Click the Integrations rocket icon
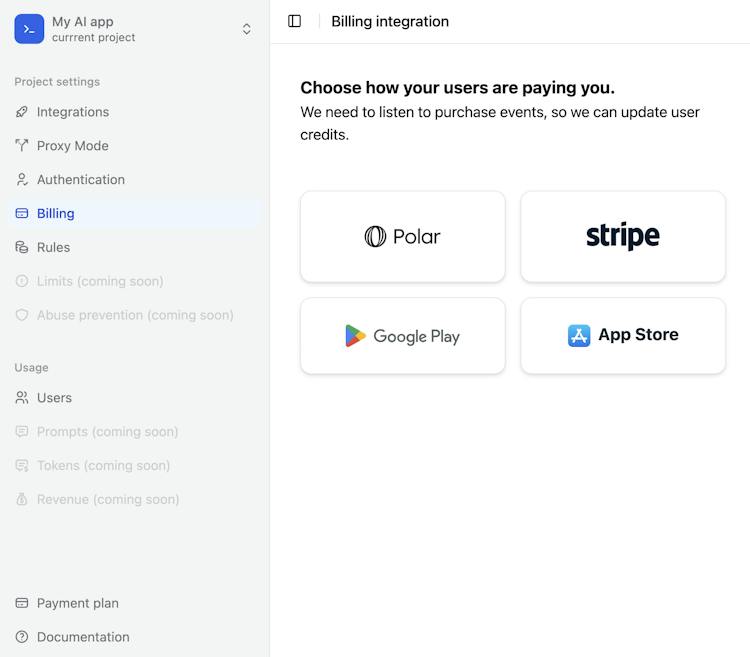The height and width of the screenshot is (657, 750). (x=22, y=112)
